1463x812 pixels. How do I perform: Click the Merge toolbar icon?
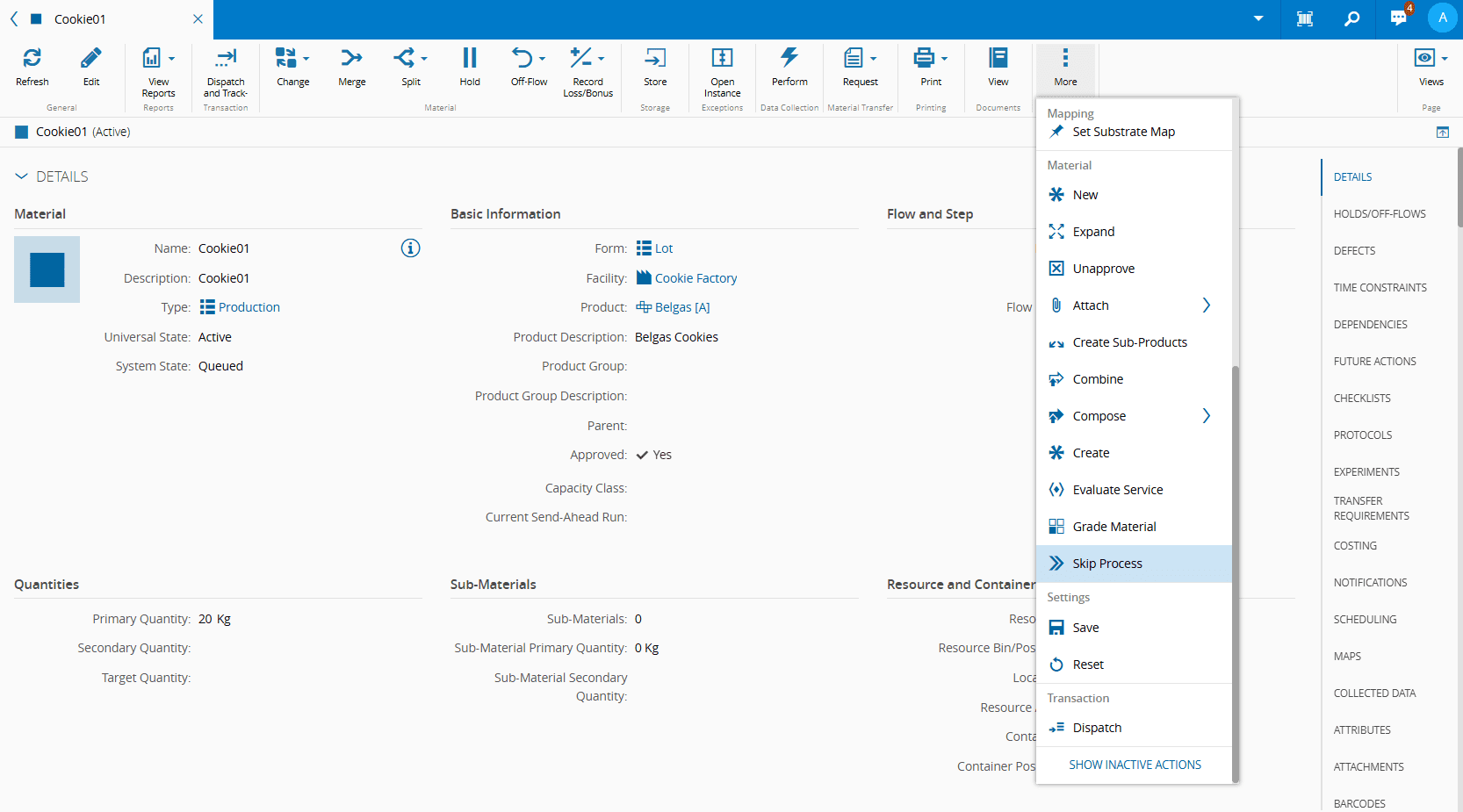[x=351, y=59]
